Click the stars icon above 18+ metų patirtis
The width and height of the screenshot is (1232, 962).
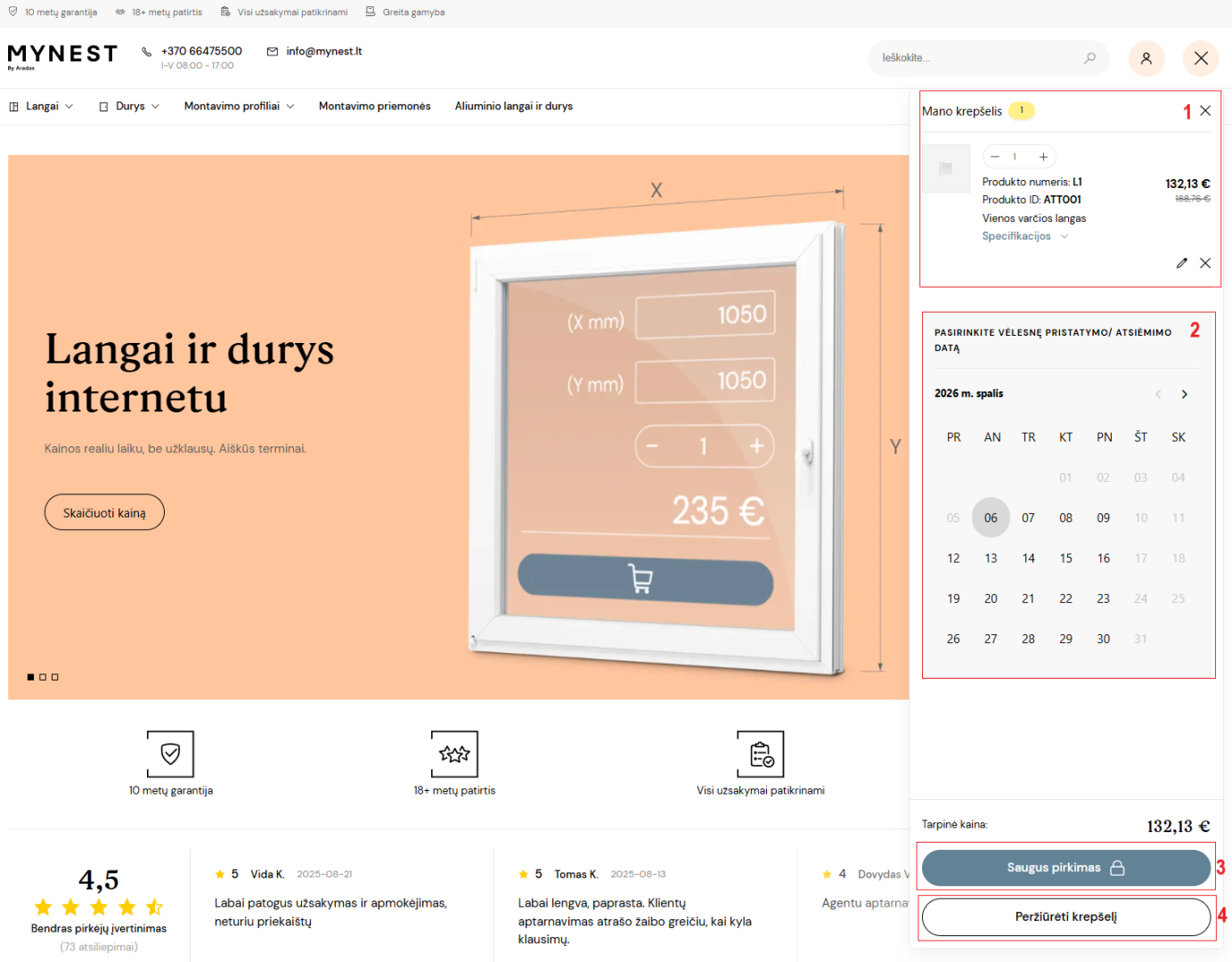(x=454, y=754)
